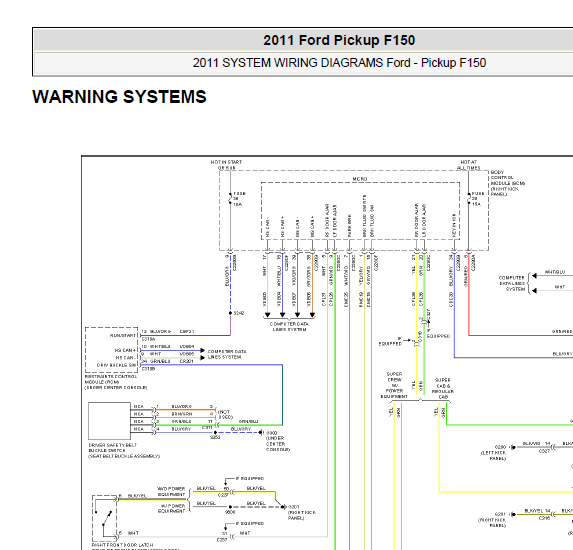Viewport: 573px width, 550px height.
Task: Click the 'BLU/GRY' label on the dashed G303 wire
Action: tap(241, 429)
